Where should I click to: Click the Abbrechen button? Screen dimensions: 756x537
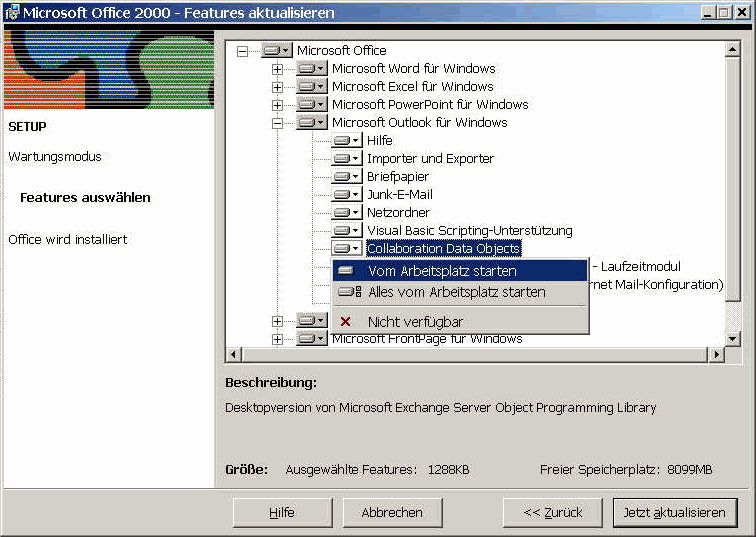(392, 512)
